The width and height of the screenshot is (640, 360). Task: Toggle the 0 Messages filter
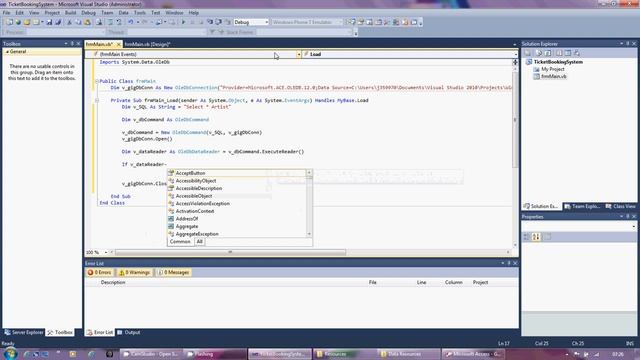pos(173,272)
